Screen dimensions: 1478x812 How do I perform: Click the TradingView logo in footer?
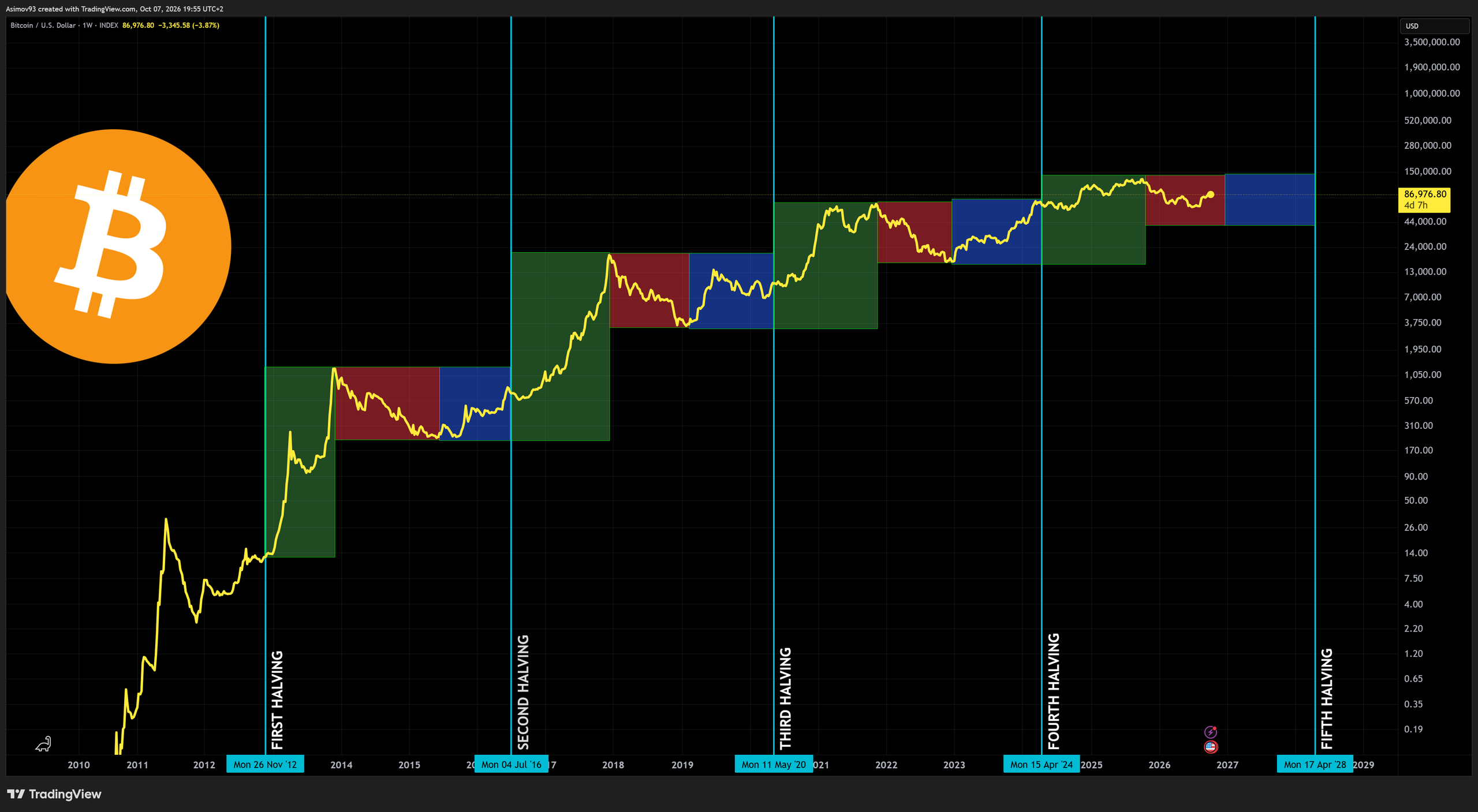[54, 794]
